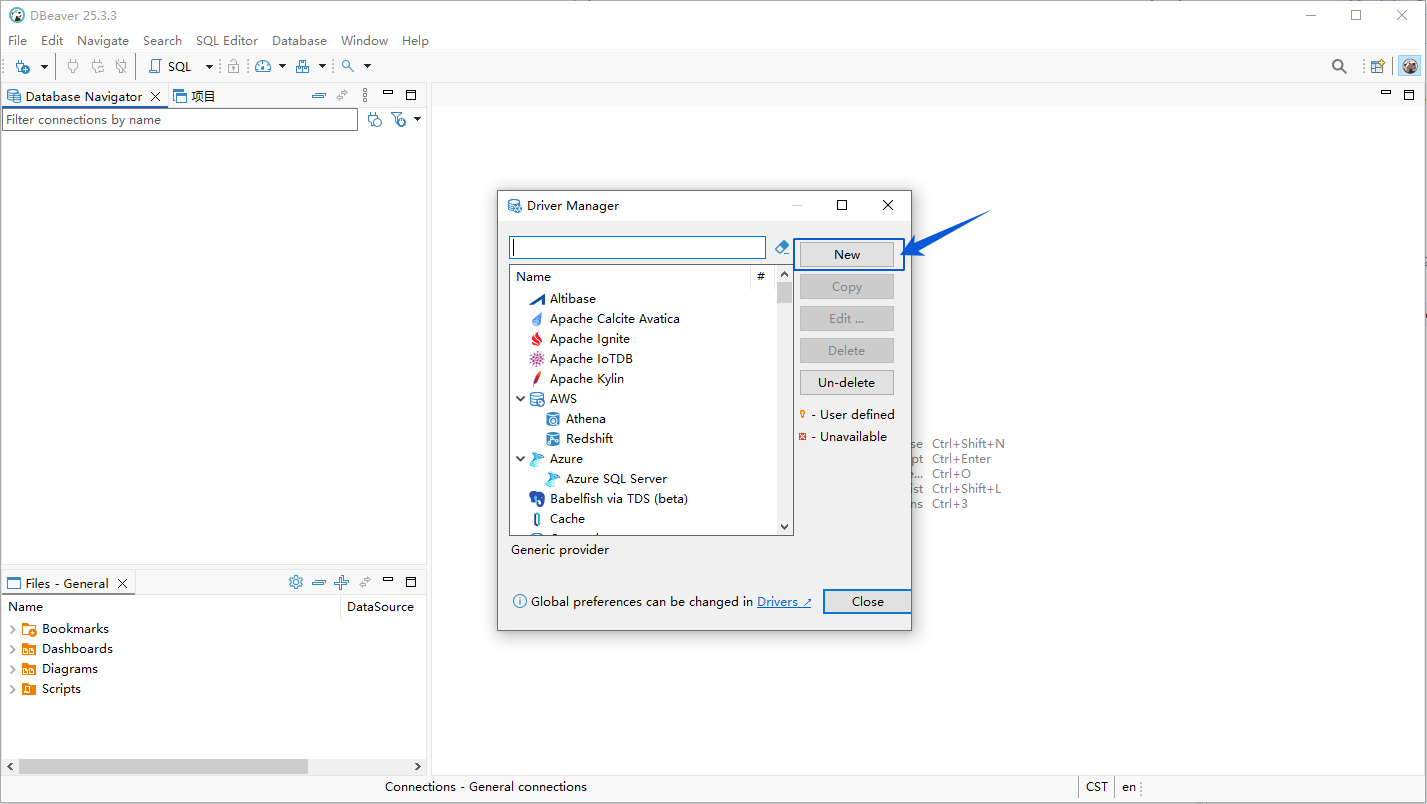Viewport: 1427px width, 804px height.
Task: Click the DataSource column header in Files panel
Action: pyautogui.click(x=381, y=607)
